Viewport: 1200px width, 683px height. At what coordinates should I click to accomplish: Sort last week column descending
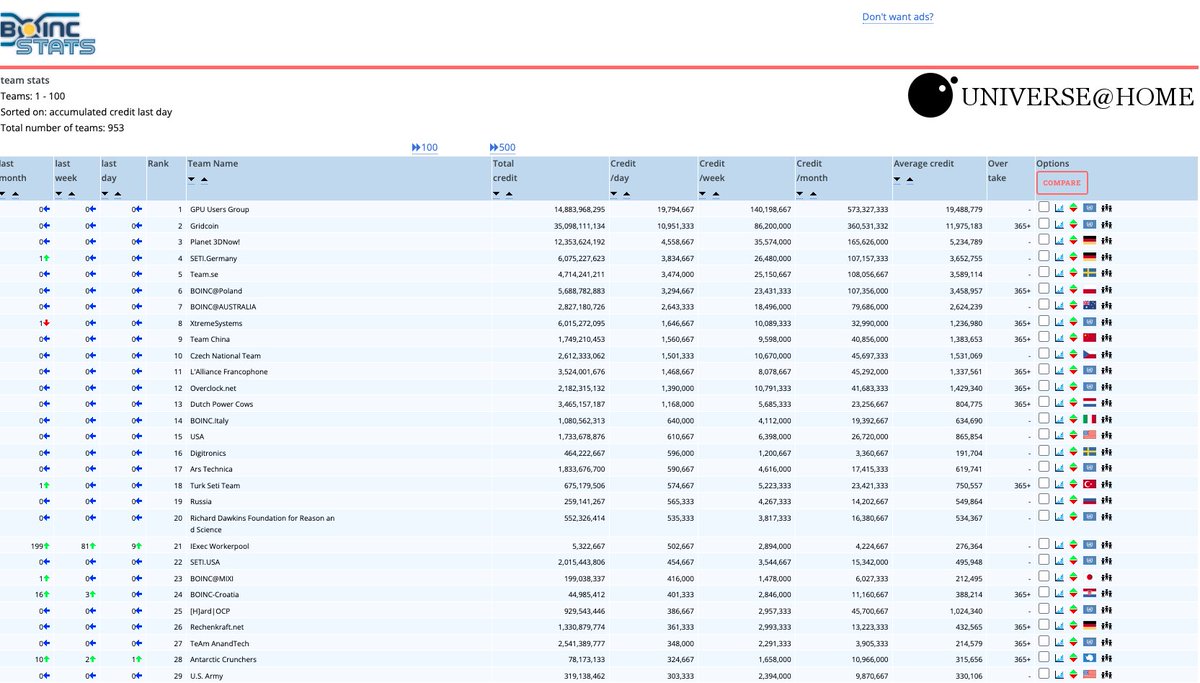point(59,194)
